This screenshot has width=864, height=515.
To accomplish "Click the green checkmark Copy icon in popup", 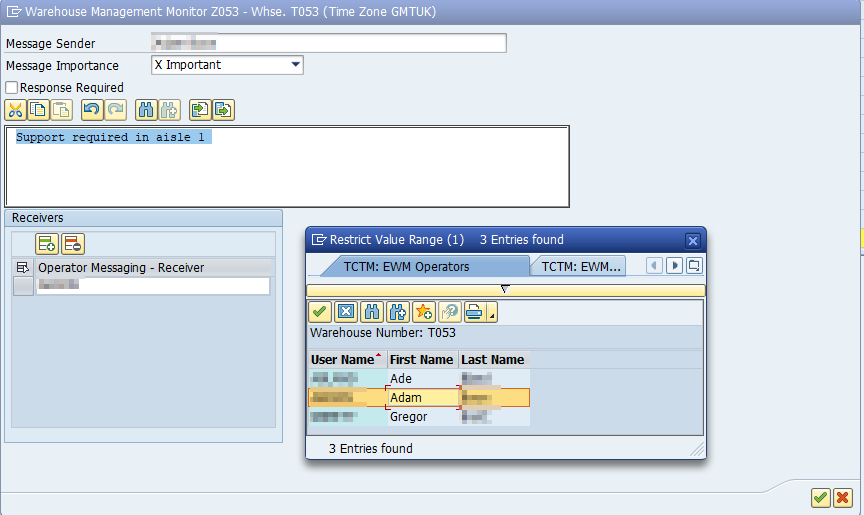I will [320, 312].
